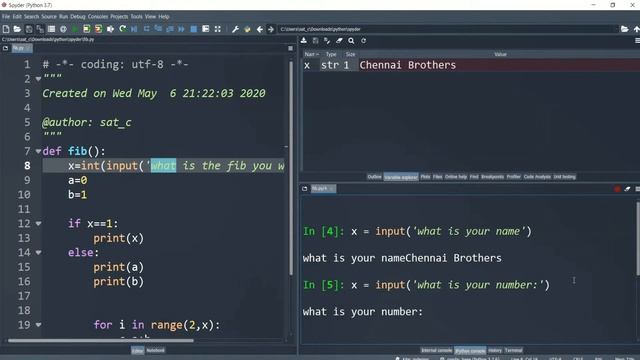Open the Help menu
Image resolution: width=640 pixels, height=360 pixels.
click(164, 17)
